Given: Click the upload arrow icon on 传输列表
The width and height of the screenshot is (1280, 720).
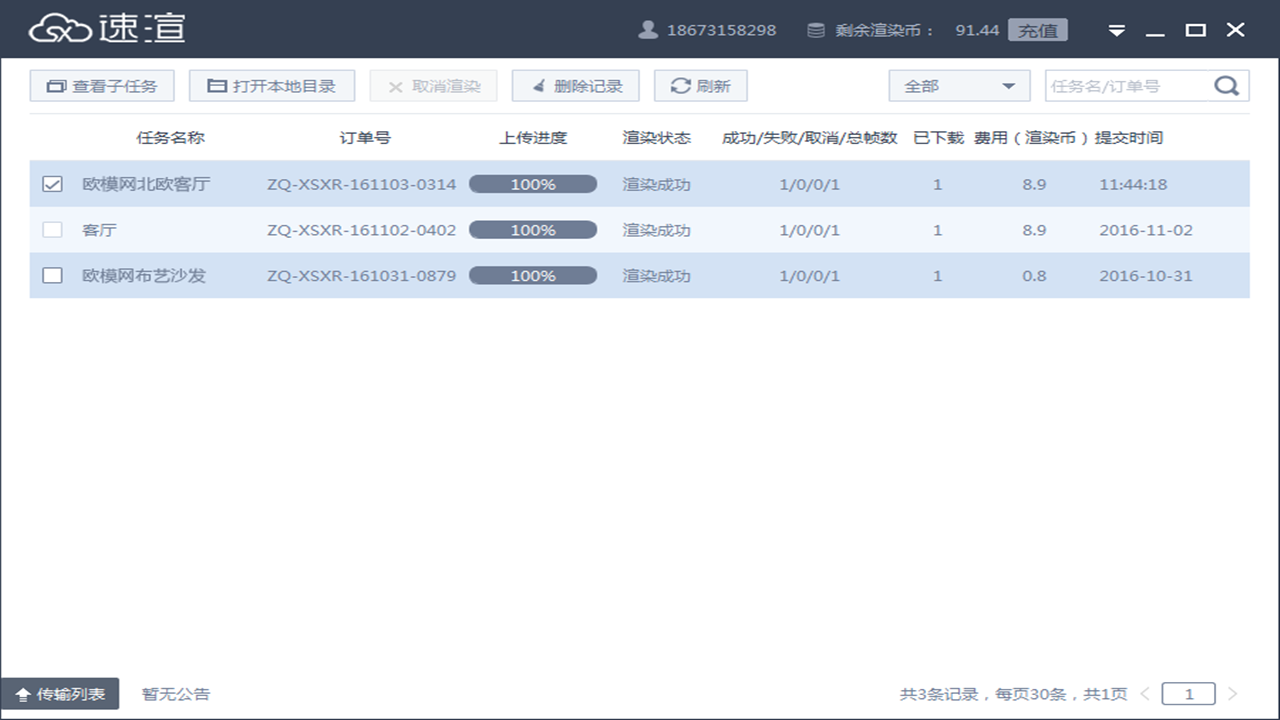Looking at the screenshot, I should [22, 693].
